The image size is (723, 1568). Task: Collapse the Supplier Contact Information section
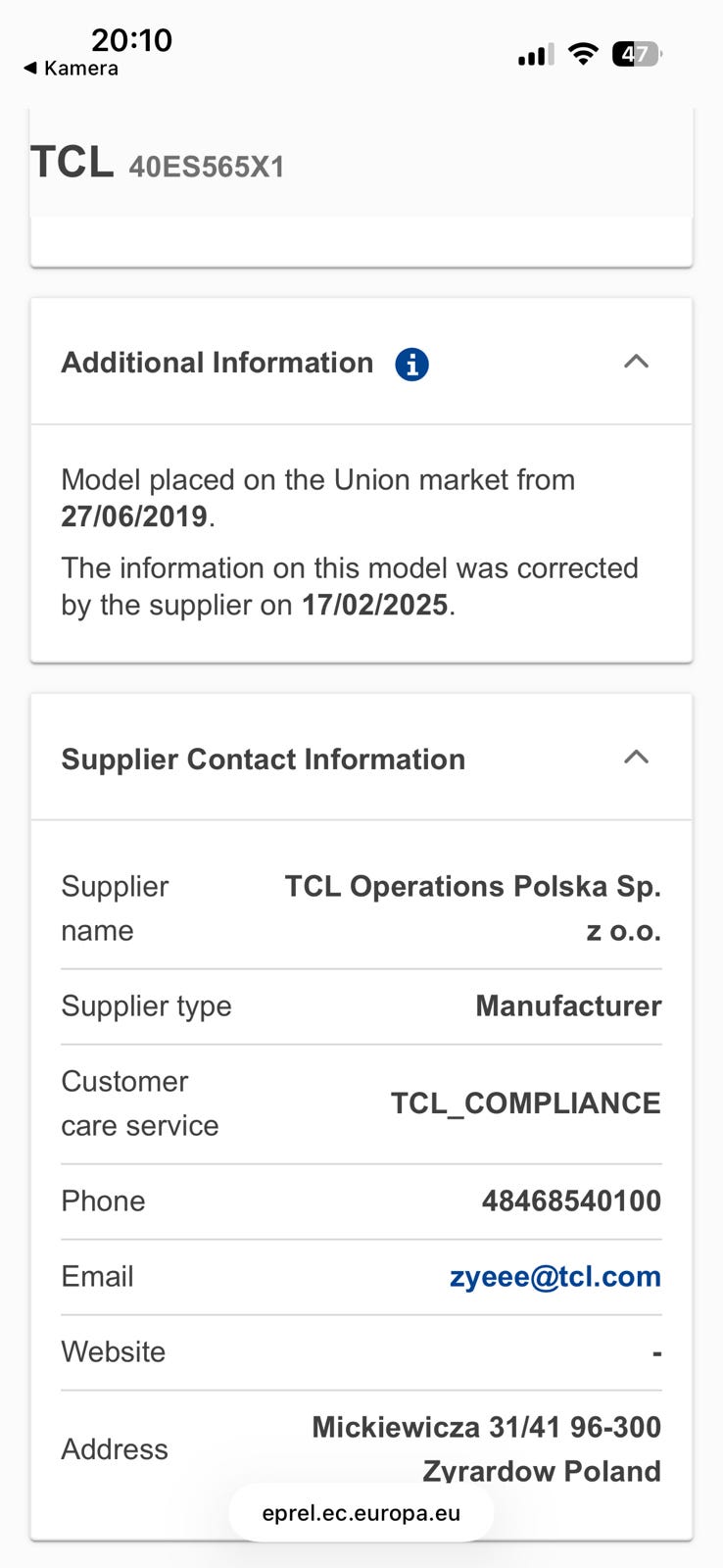pos(636,758)
